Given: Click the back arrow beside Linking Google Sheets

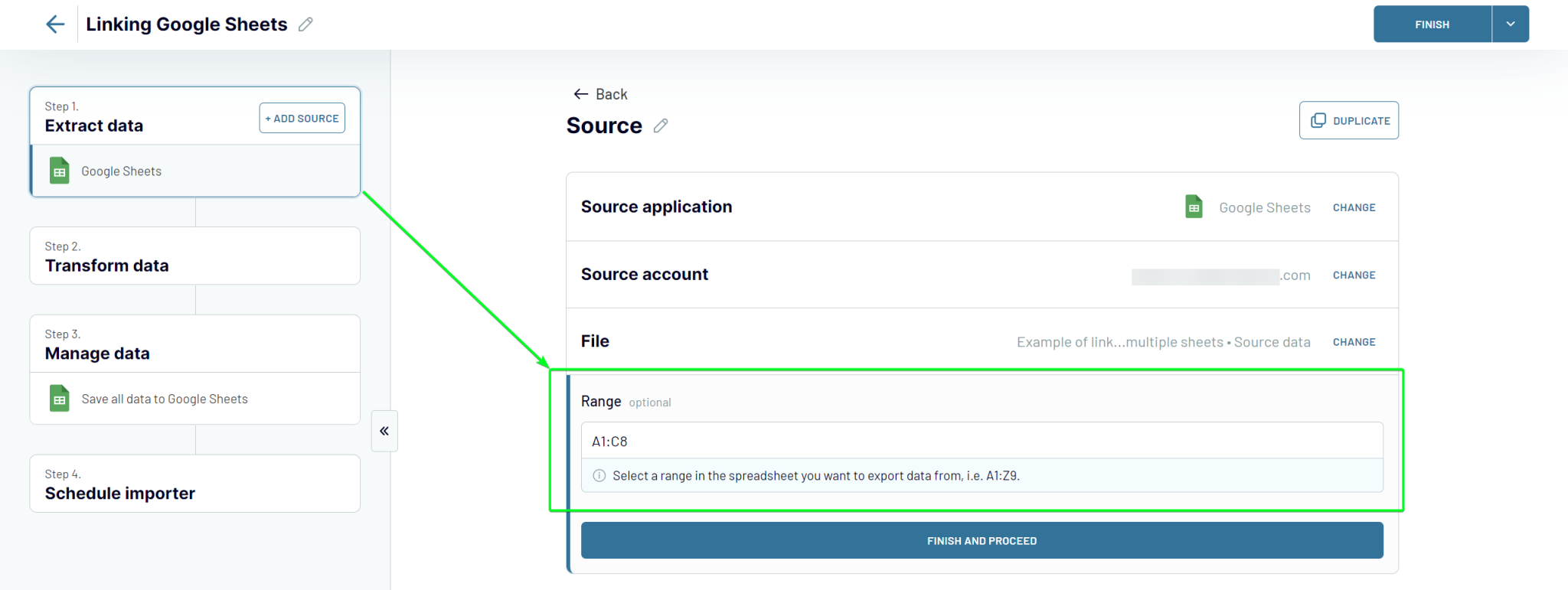Looking at the screenshot, I should pyautogui.click(x=55, y=24).
